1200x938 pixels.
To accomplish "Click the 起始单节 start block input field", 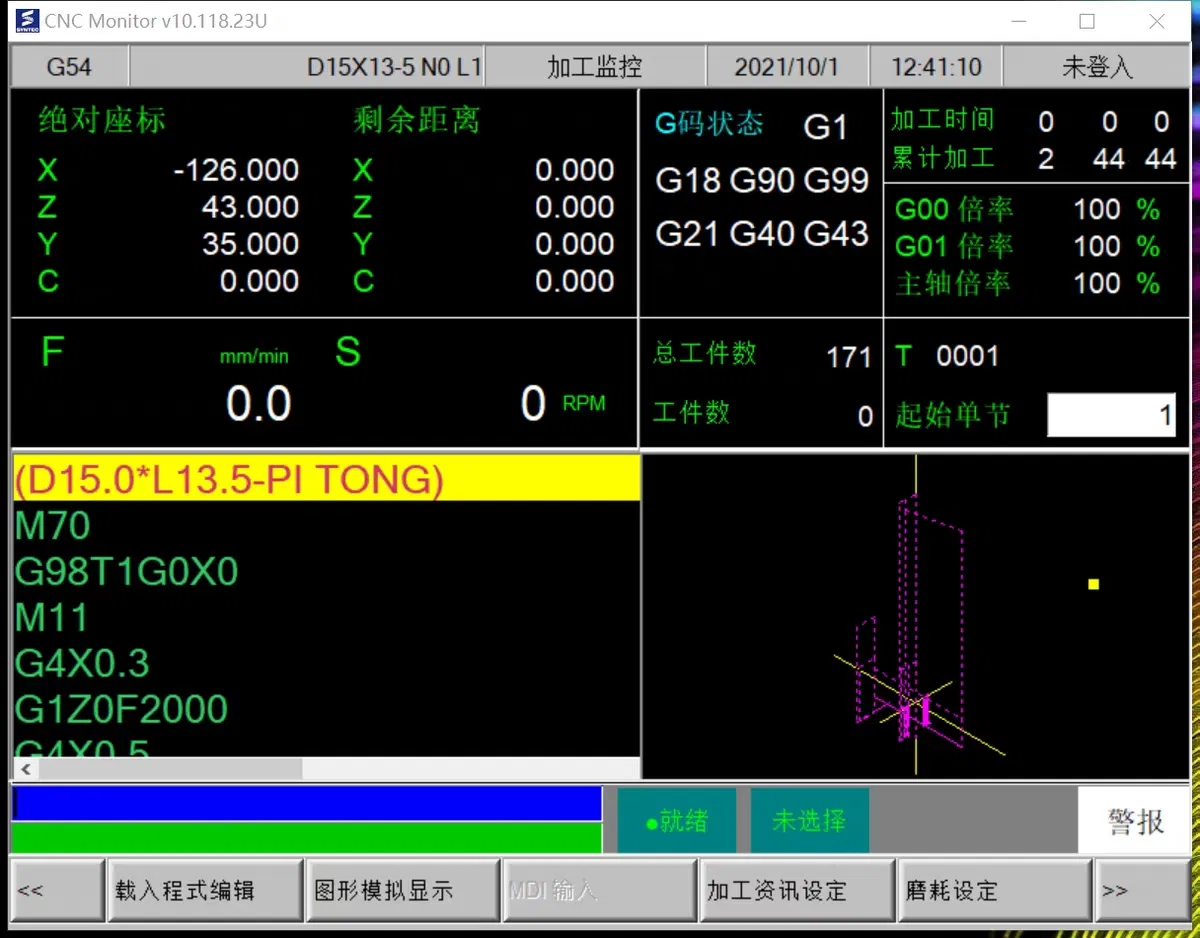I will [x=1111, y=415].
